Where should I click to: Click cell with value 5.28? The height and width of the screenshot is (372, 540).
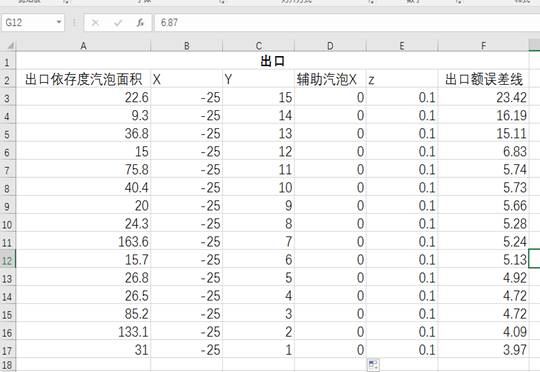(484, 224)
